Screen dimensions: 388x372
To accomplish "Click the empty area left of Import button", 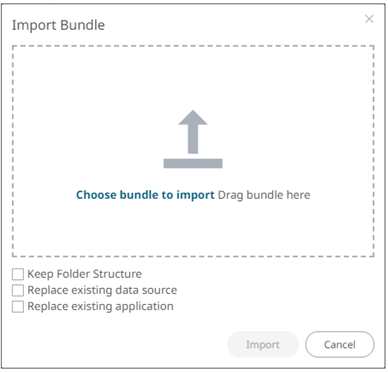I will (x=119, y=344).
